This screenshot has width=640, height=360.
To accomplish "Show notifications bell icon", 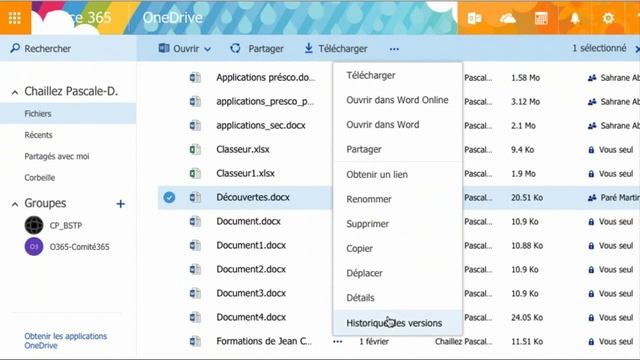I will [575, 18].
